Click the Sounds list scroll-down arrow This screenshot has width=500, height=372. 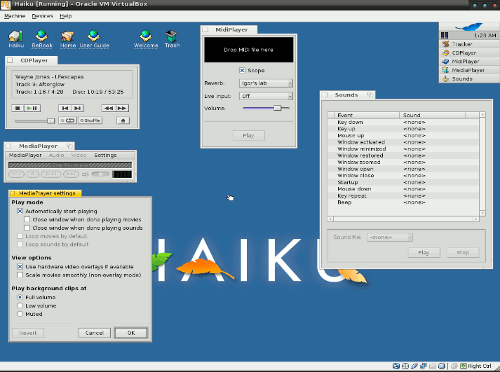pos(482,213)
